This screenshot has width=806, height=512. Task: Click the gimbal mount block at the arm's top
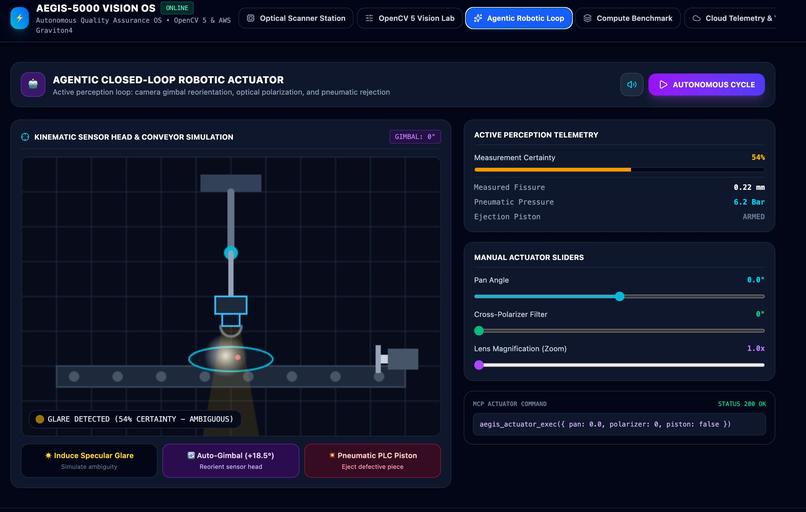click(x=231, y=183)
